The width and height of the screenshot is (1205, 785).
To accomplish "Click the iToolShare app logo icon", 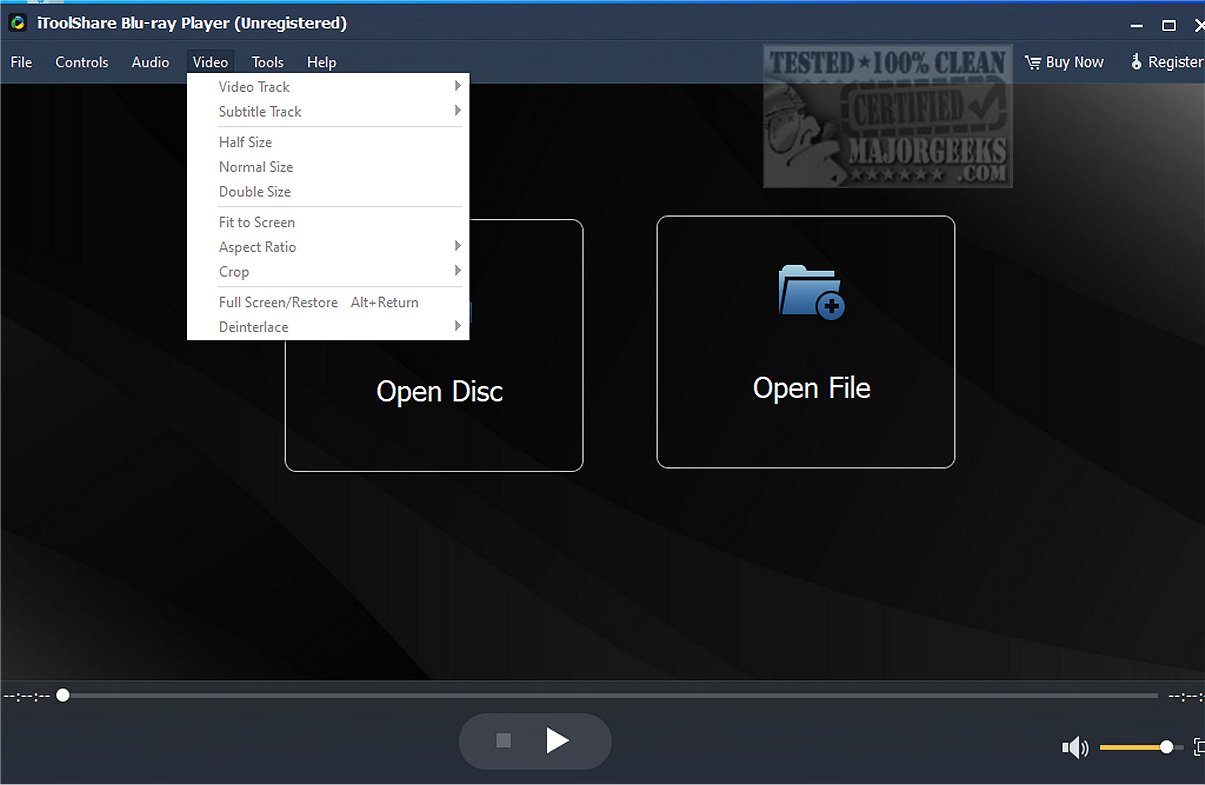I will [17, 22].
